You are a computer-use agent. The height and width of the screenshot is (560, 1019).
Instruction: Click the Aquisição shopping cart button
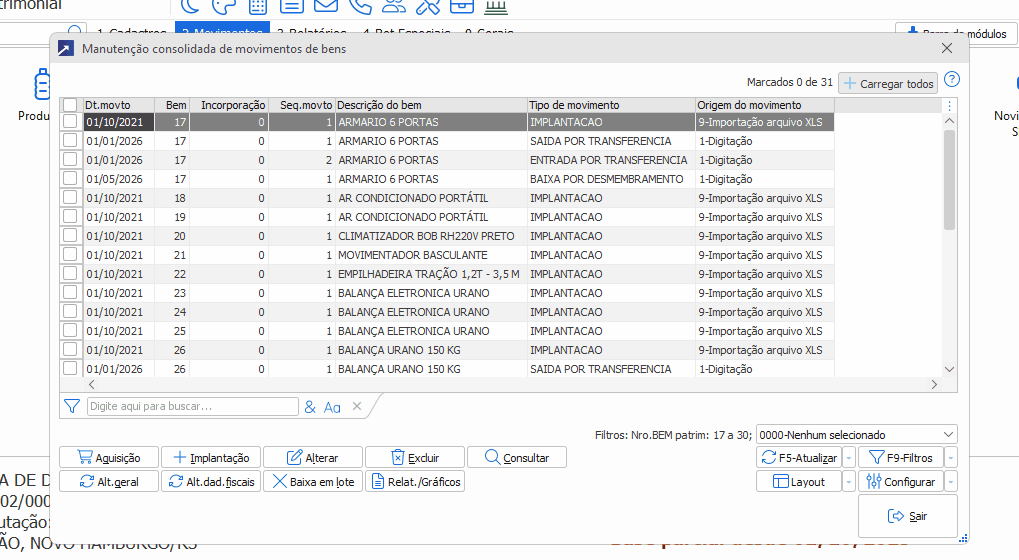click(109, 457)
